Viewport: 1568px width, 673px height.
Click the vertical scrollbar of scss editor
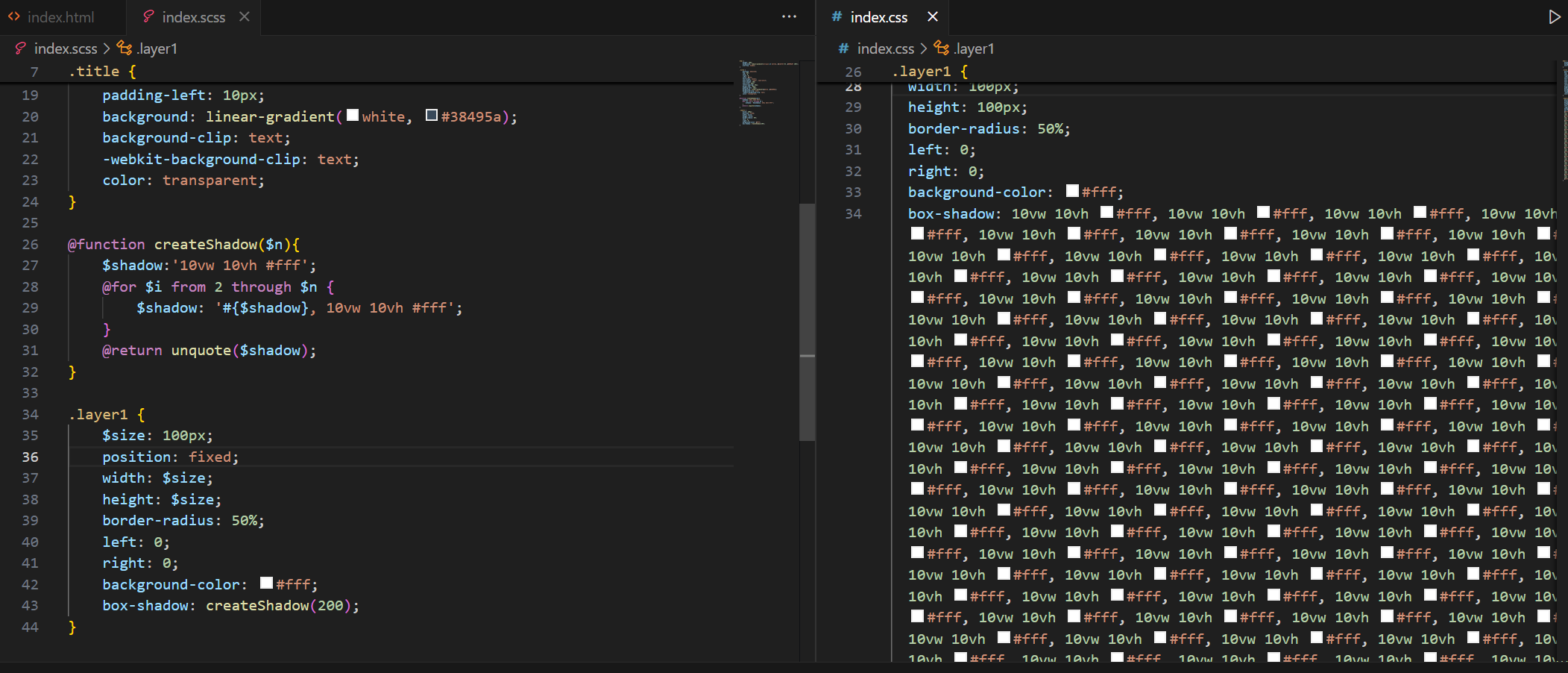807,321
